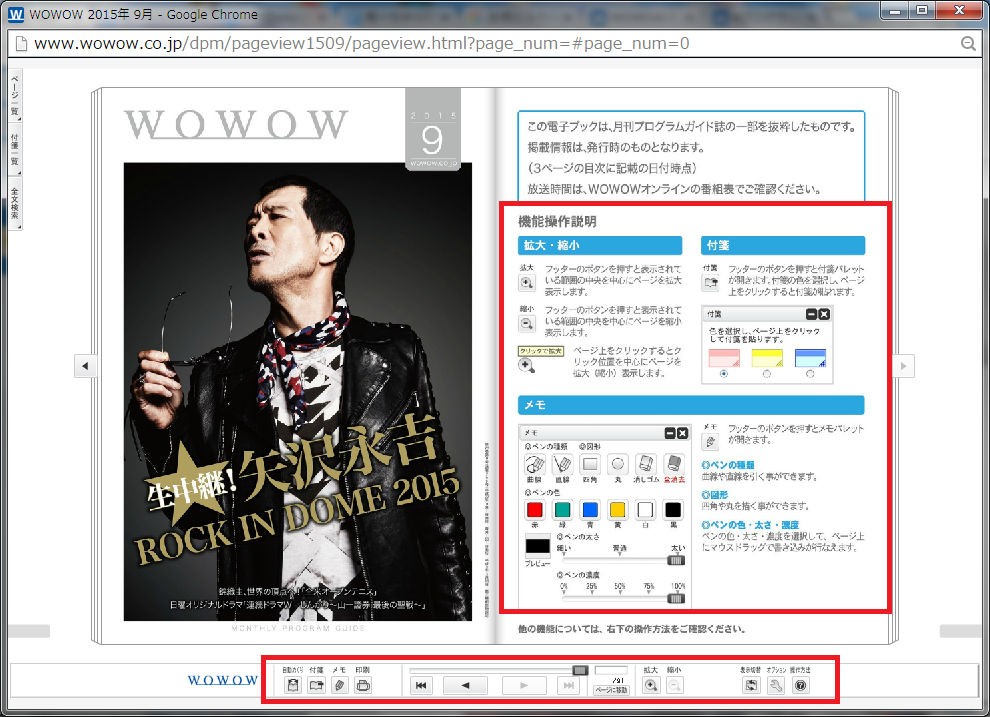
Task: Click the ペンの太さ thickness slider handle
Action: point(676,560)
